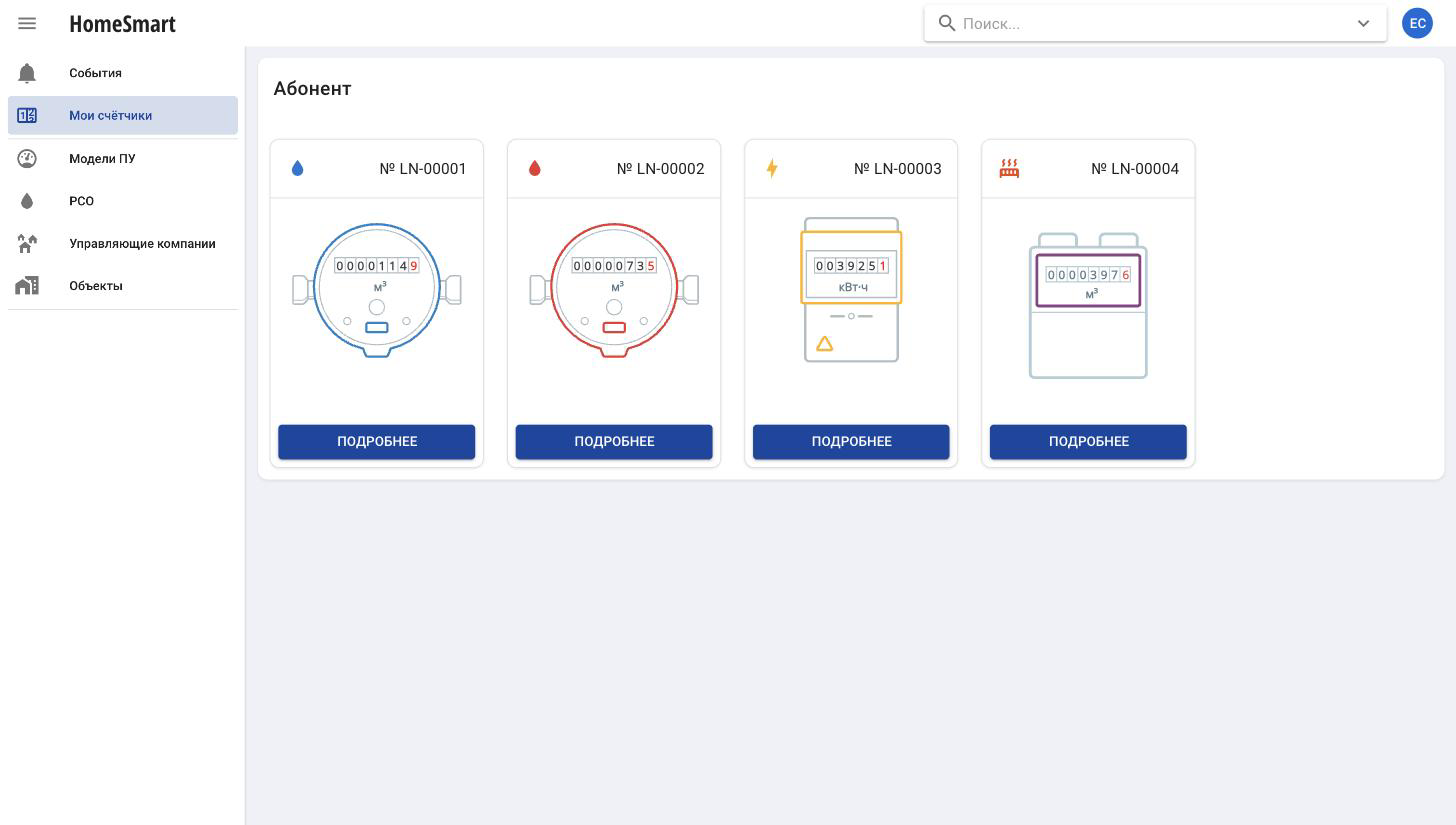Click the blue cold-water drop icon on LN-00001
This screenshot has width=1456, height=825.
(x=297, y=168)
